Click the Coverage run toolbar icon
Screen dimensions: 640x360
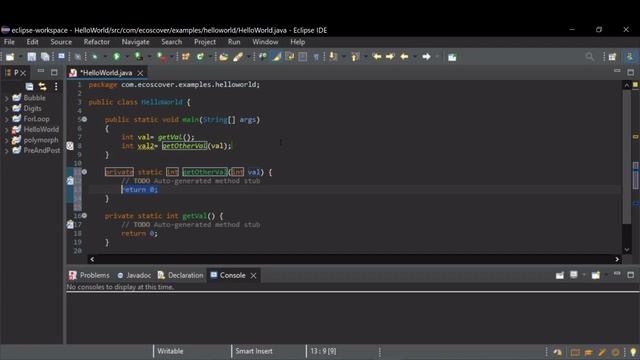click(x=139, y=57)
